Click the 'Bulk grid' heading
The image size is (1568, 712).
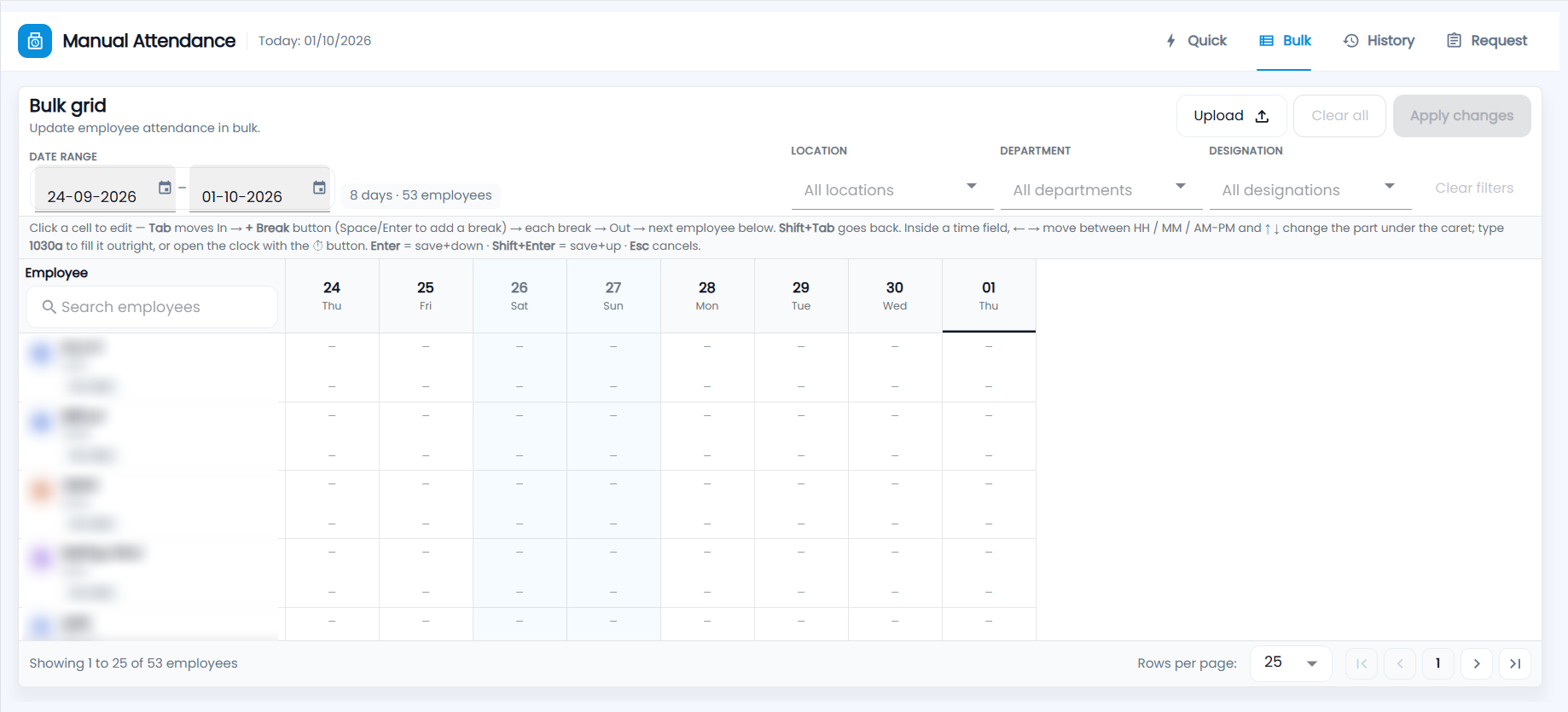point(68,106)
